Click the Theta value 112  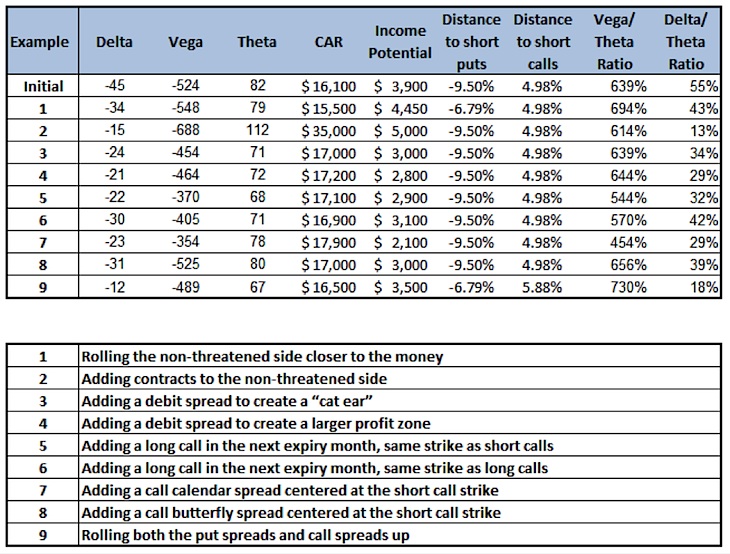(x=257, y=130)
